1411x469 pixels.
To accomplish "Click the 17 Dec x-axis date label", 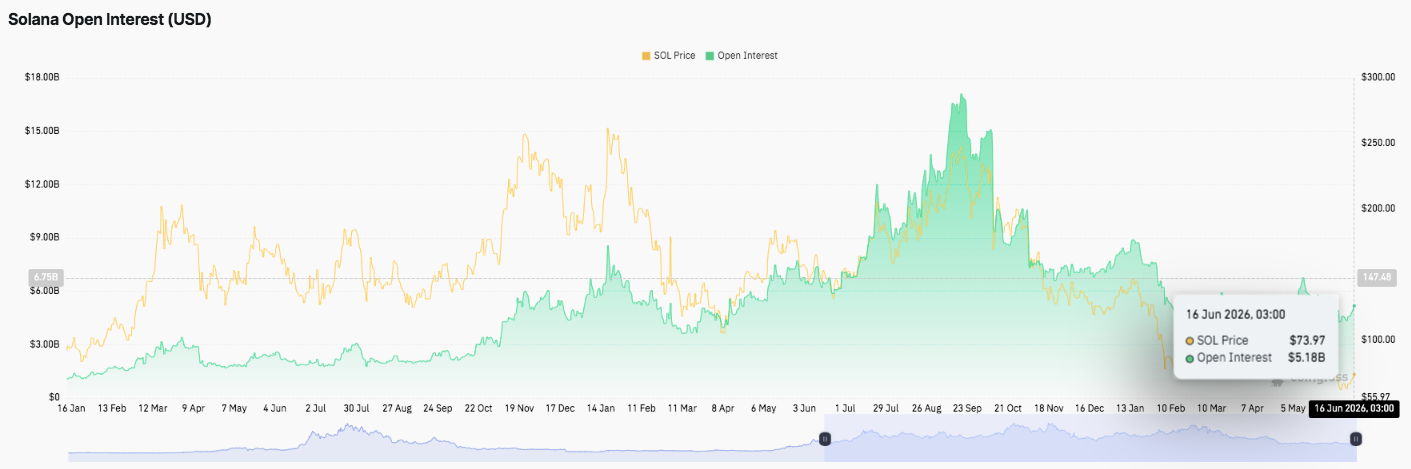I will [560, 409].
